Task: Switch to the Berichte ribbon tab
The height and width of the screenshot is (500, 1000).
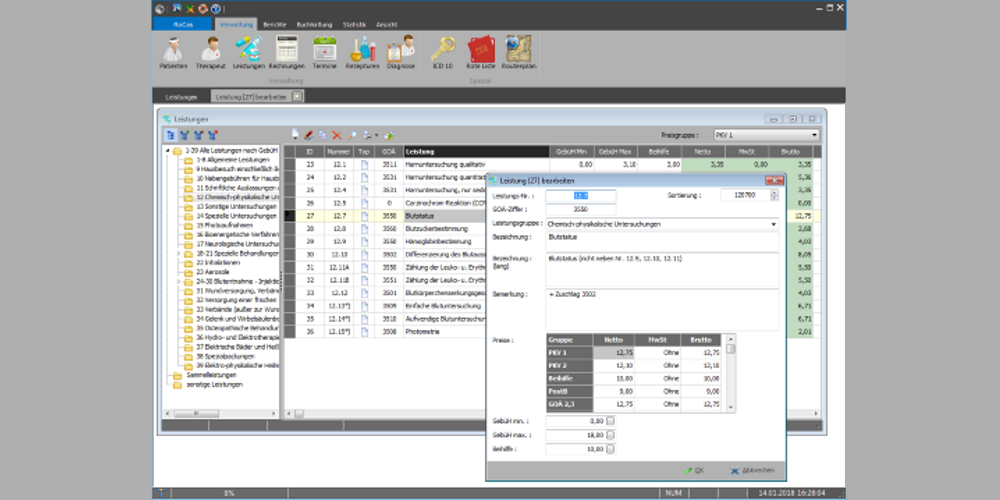Action: 274,24
